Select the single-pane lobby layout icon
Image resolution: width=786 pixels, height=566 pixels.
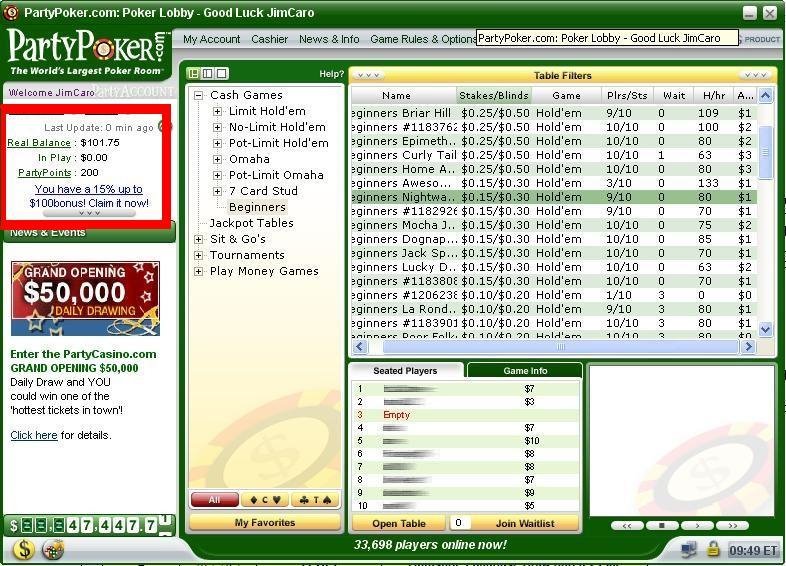tap(222, 74)
